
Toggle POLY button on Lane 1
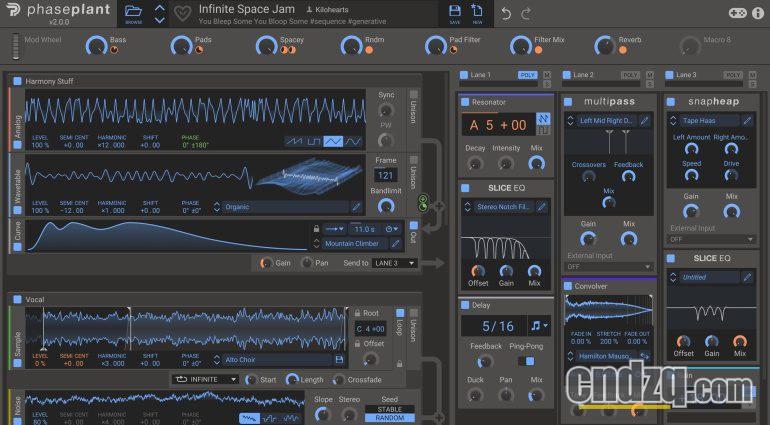coord(528,75)
